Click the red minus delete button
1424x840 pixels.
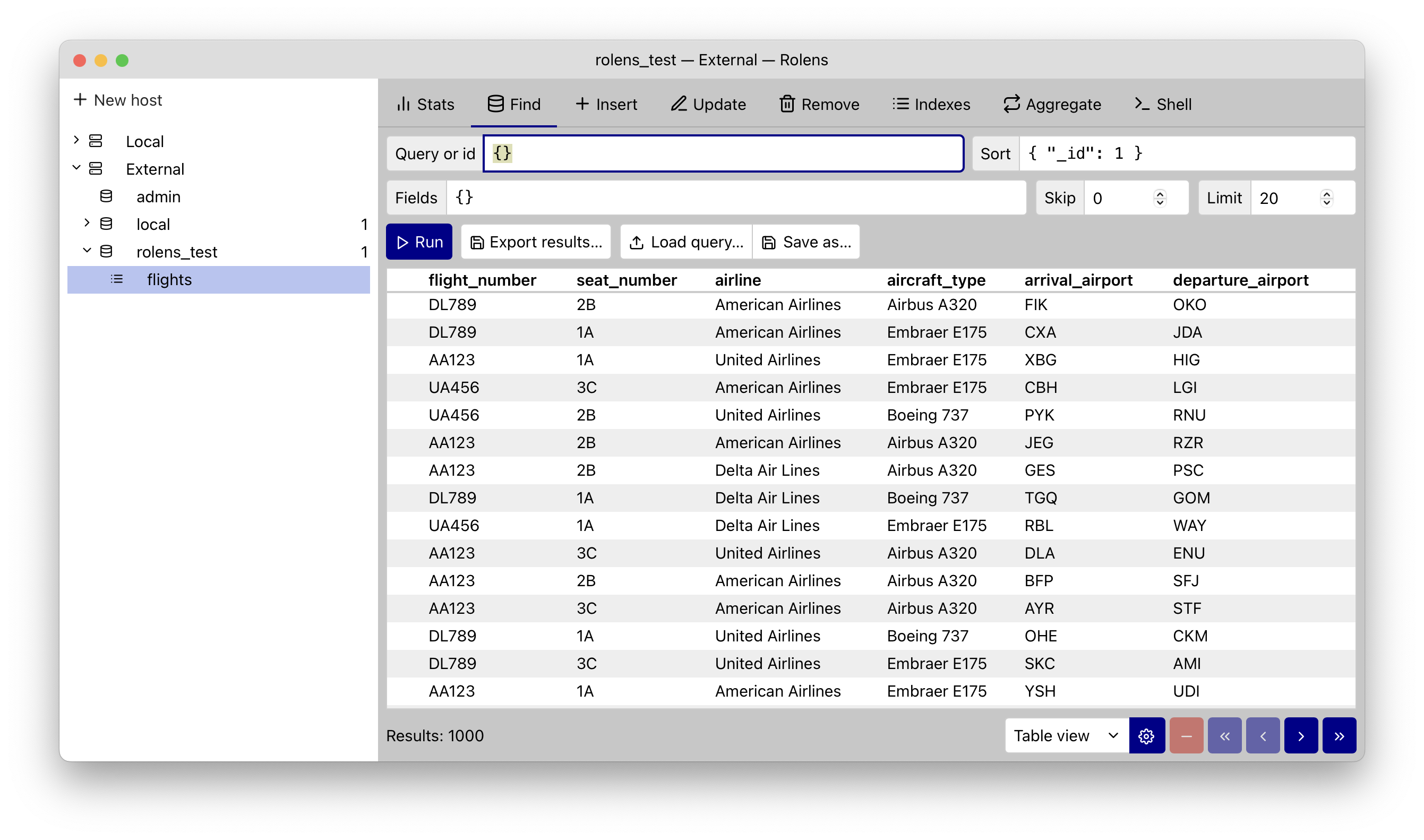click(1186, 735)
